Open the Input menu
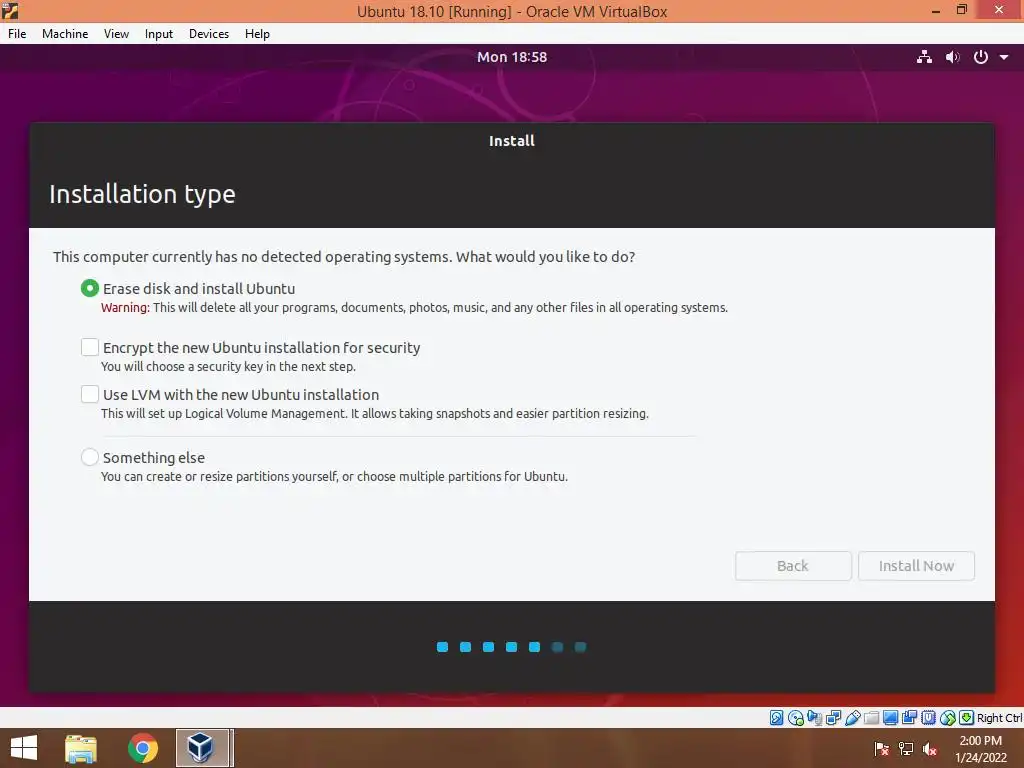This screenshot has width=1024, height=768. pos(159,34)
